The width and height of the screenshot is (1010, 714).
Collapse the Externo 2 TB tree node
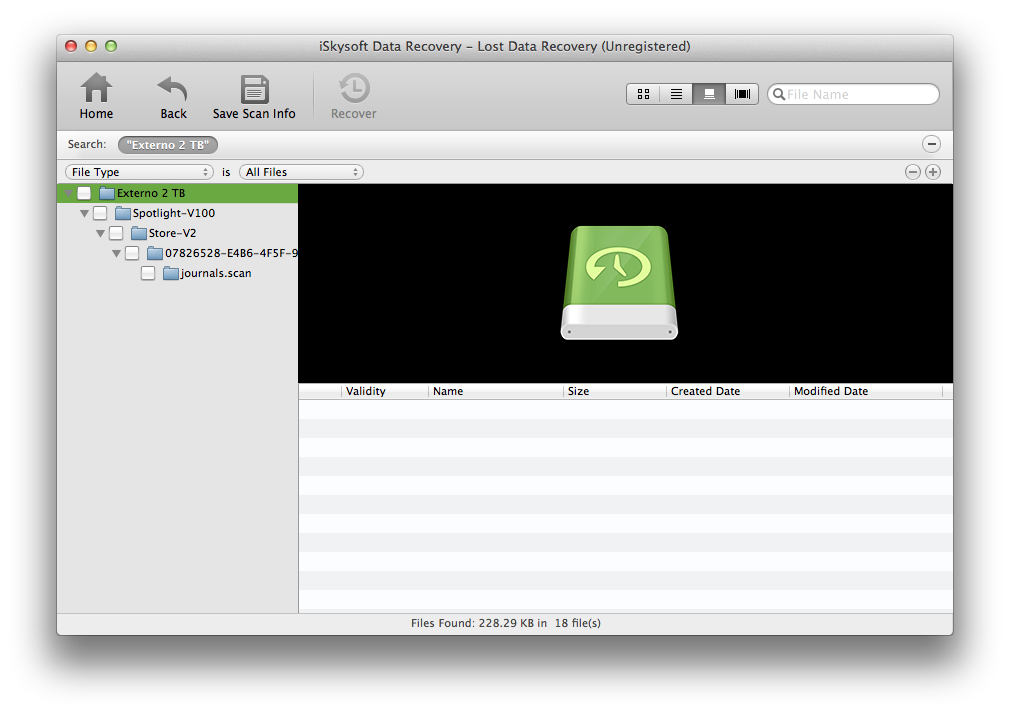(68, 193)
